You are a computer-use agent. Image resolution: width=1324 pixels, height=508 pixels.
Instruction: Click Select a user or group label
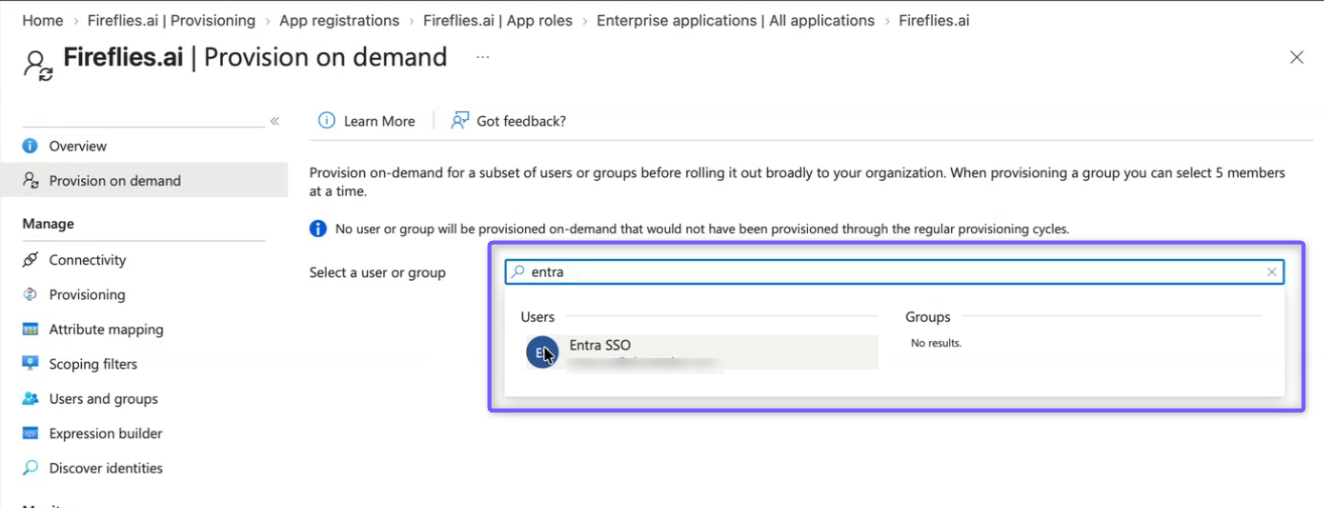[x=378, y=272]
